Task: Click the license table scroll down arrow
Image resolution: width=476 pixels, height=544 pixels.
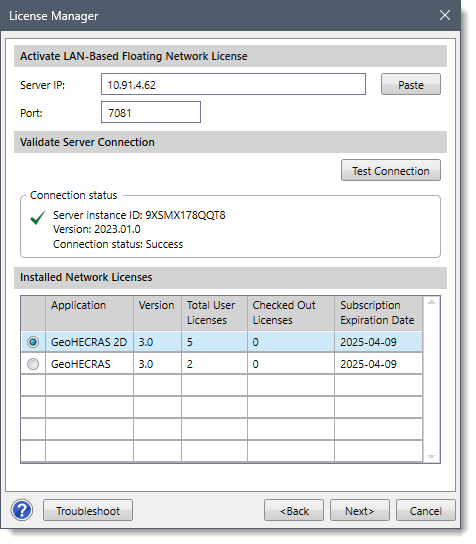Action: tap(431, 457)
